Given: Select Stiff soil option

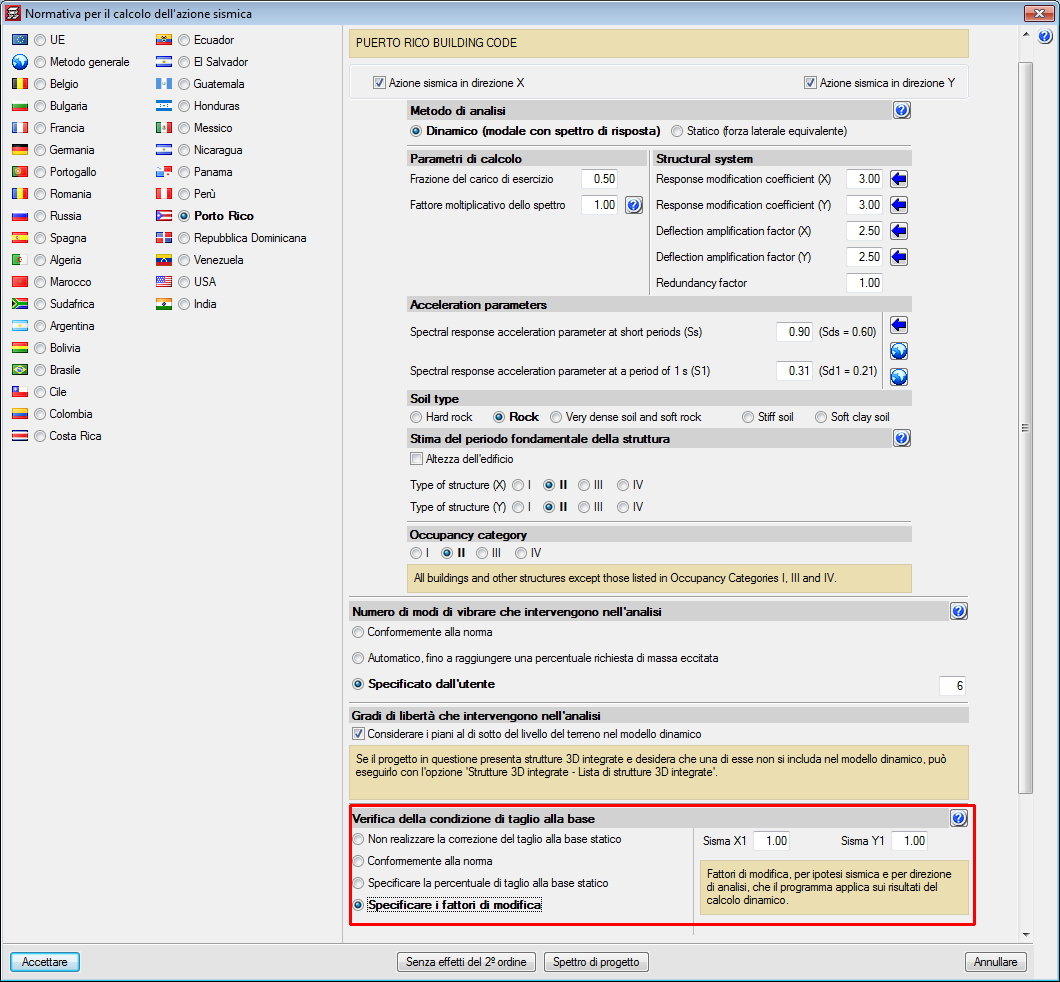Looking at the screenshot, I should [748, 417].
